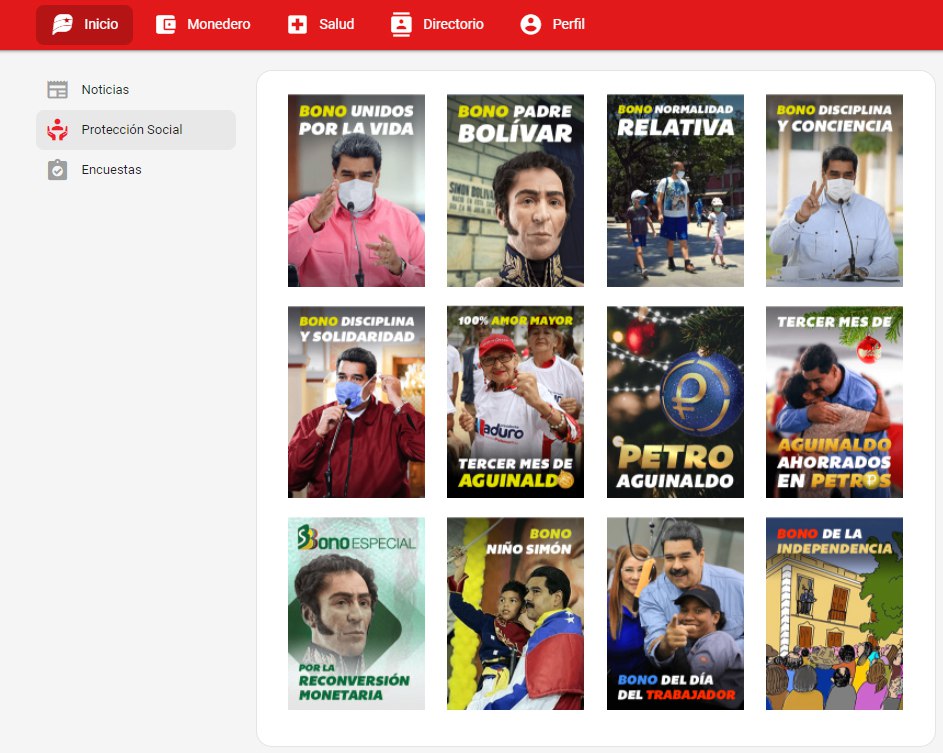Click the Monedero wallet icon
The height and width of the screenshot is (753, 943).
click(166, 25)
